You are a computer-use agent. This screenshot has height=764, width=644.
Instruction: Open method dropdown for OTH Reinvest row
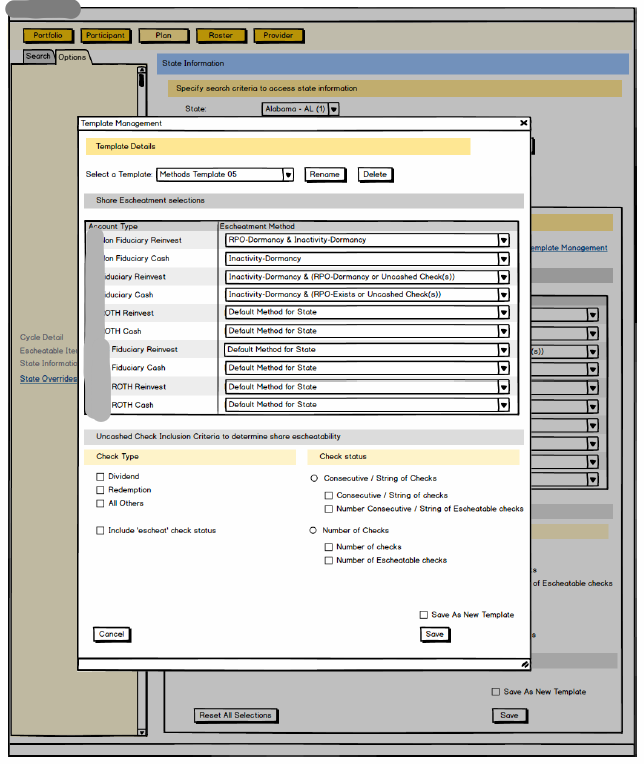coord(367,312)
